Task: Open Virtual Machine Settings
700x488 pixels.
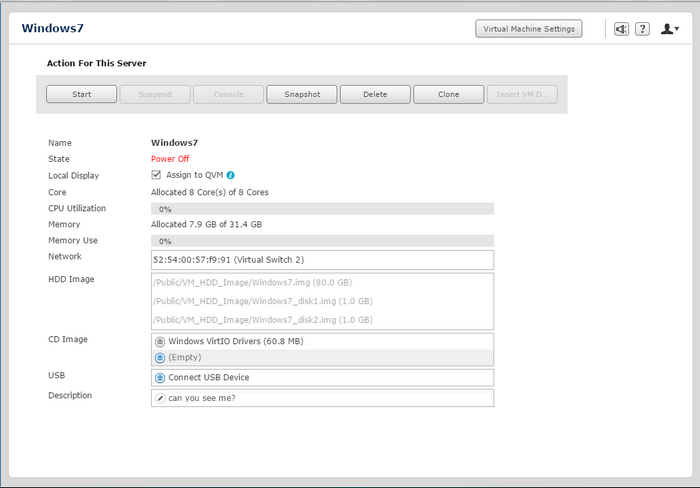Action: 528,29
